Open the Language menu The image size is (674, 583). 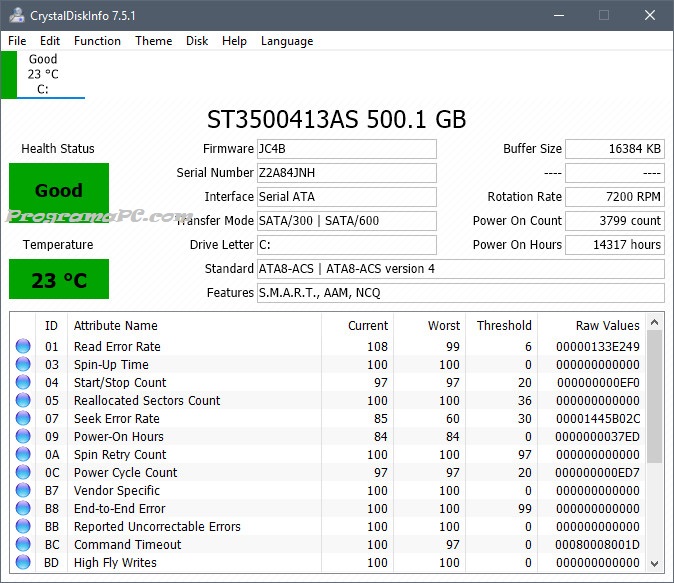tap(287, 41)
